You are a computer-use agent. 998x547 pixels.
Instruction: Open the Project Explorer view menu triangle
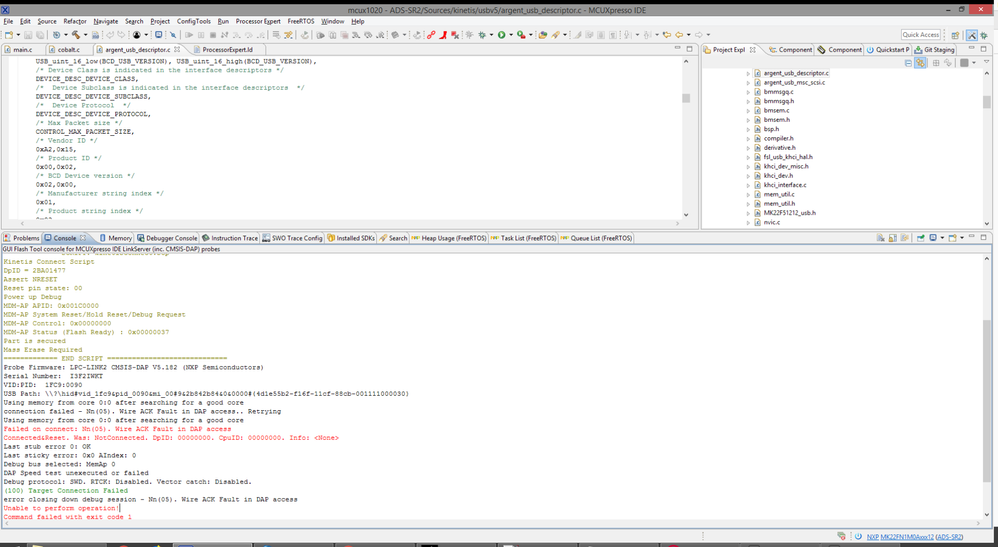point(987,62)
